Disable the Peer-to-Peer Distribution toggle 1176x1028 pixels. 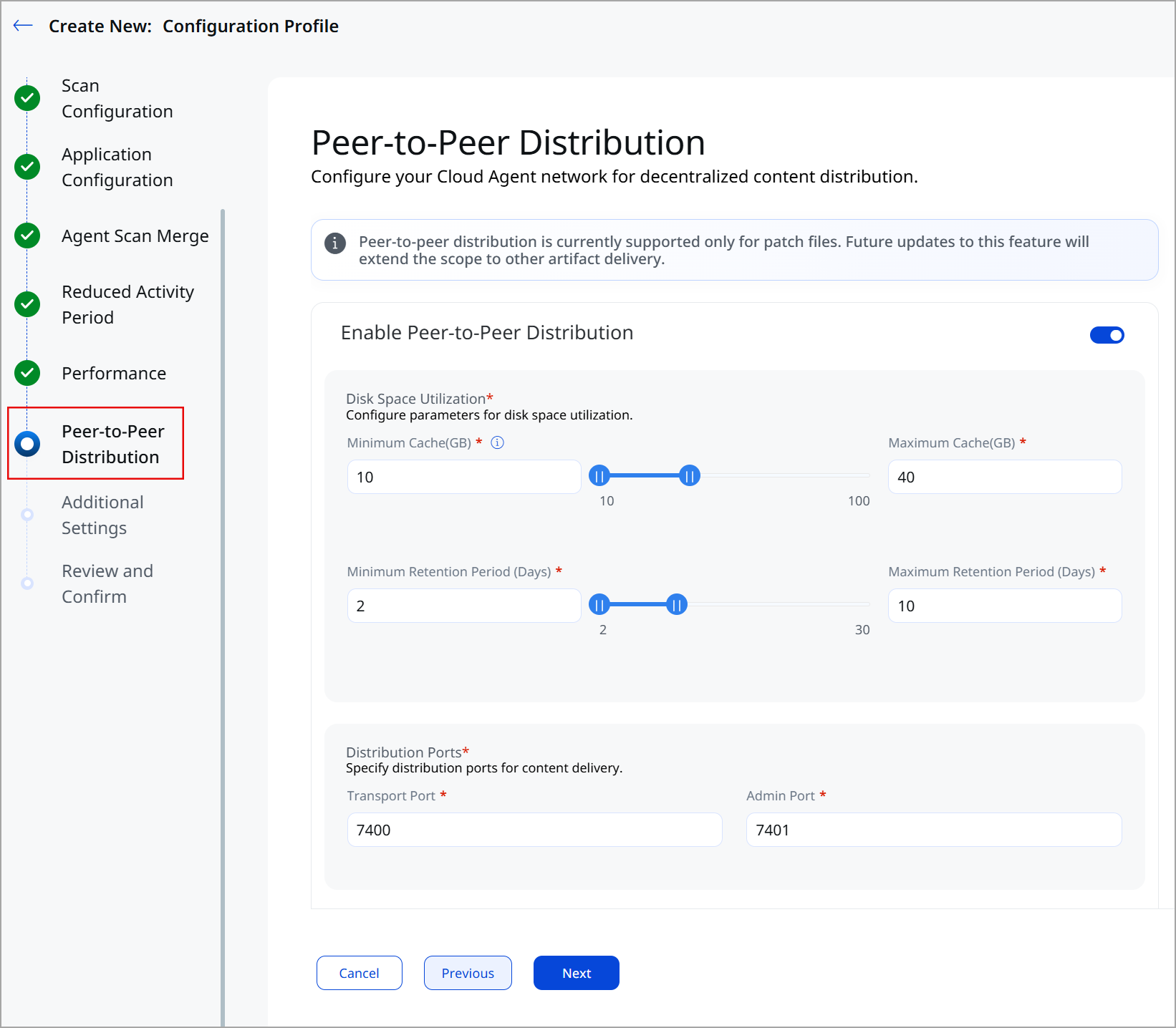coord(1107,335)
